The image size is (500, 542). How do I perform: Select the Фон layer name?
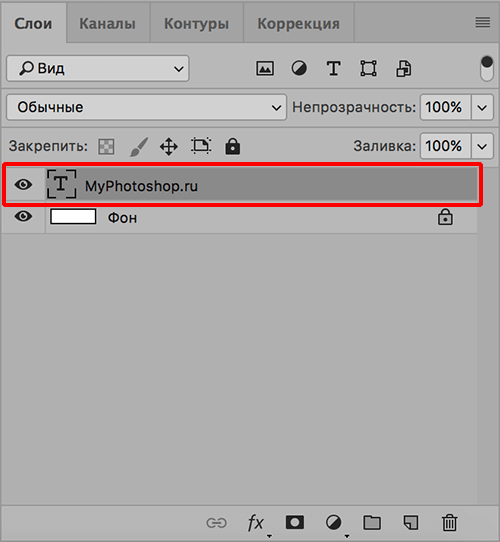[122, 218]
